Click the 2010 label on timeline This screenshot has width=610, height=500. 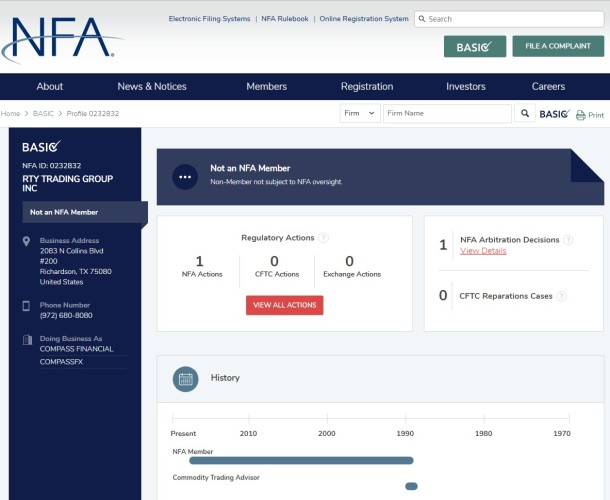pos(248,433)
